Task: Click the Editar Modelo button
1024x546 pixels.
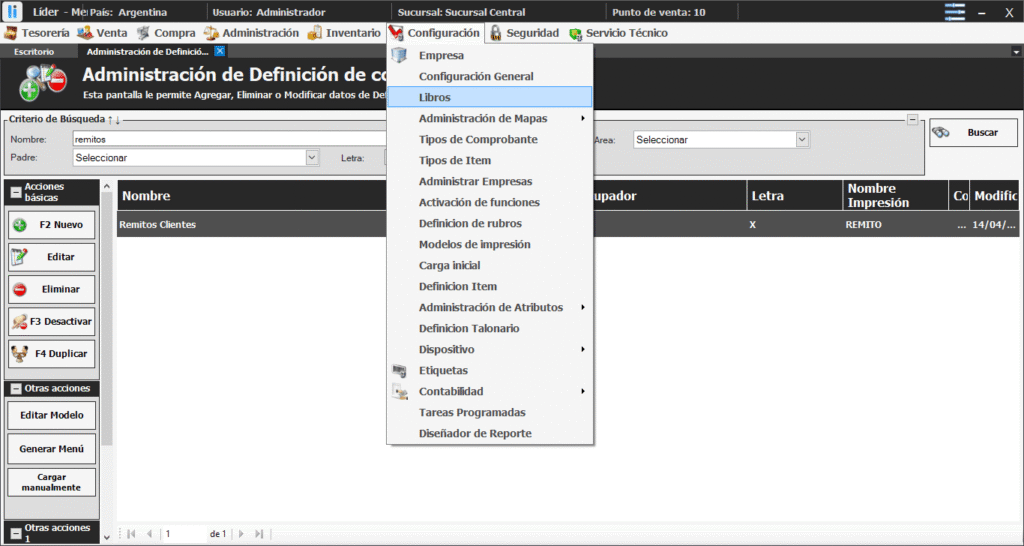Action: pyautogui.click(x=52, y=415)
